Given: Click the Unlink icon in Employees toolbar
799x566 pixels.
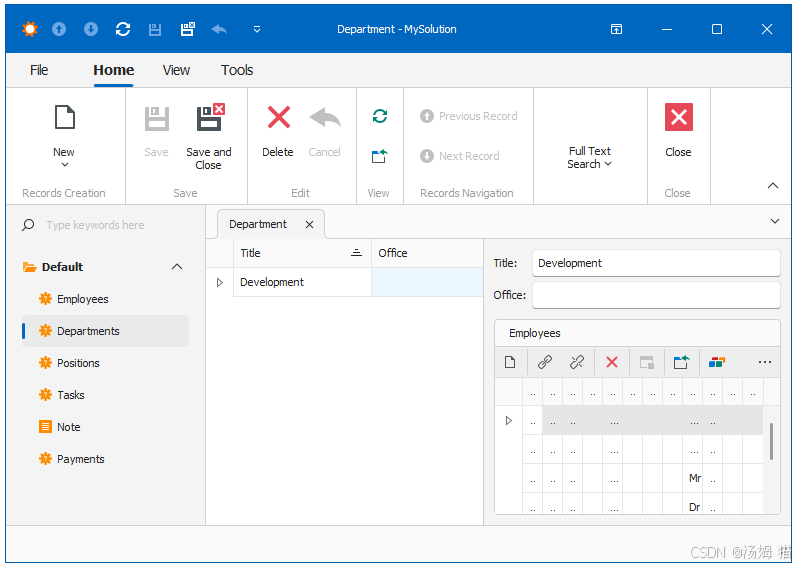Looking at the screenshot, I should coord(577,362).
